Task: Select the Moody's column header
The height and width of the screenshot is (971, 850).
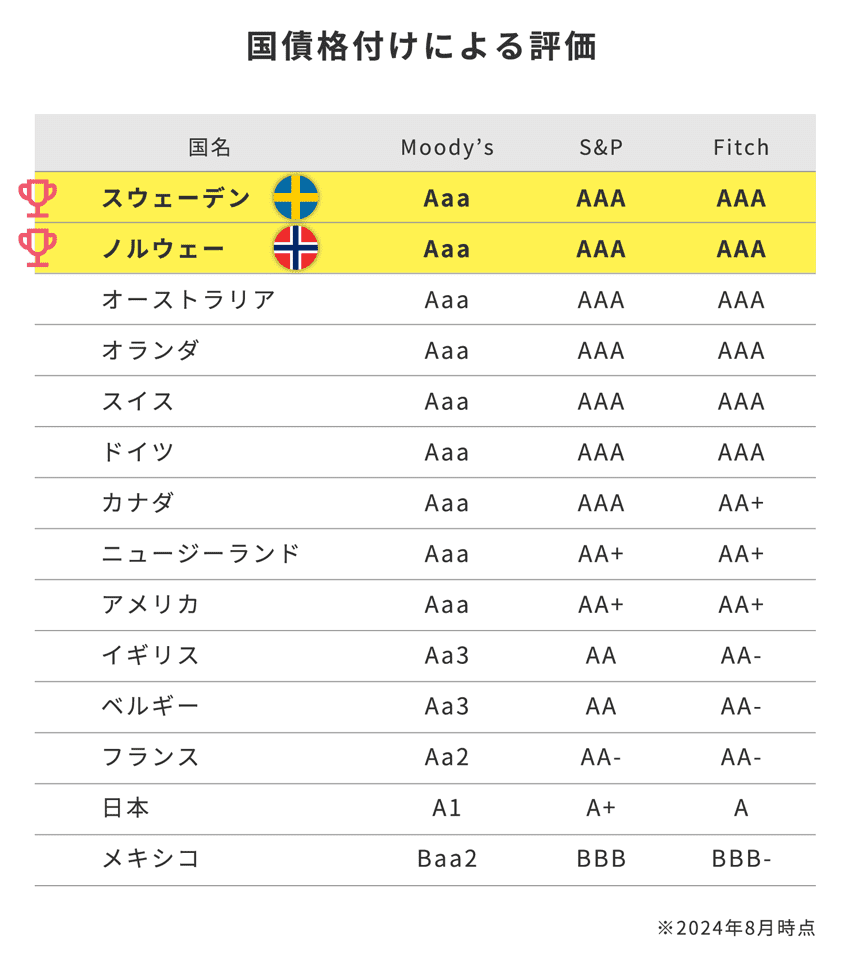Action: click(x=447, y=148)
